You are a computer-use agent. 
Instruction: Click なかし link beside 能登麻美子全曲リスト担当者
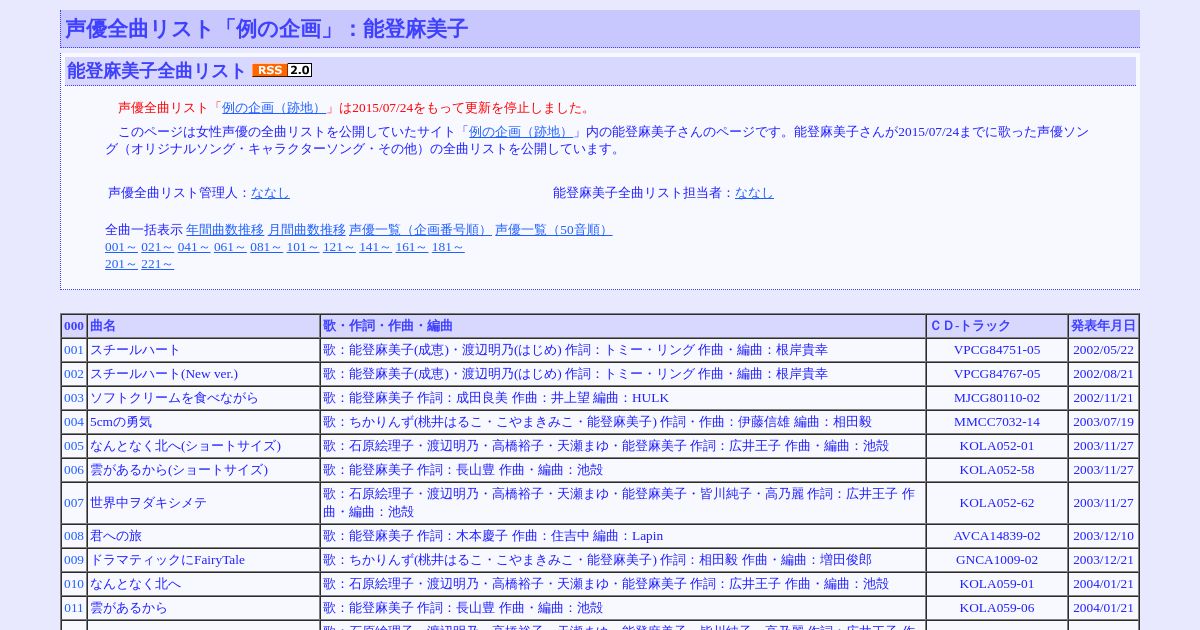[x=754, y=193]
